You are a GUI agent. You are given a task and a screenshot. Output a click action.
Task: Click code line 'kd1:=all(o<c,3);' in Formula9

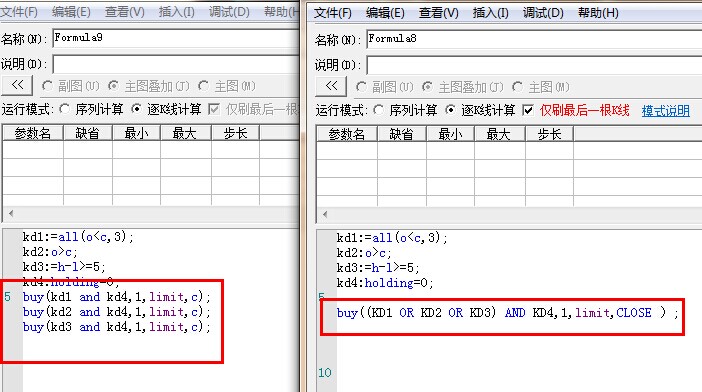point(78,237)
